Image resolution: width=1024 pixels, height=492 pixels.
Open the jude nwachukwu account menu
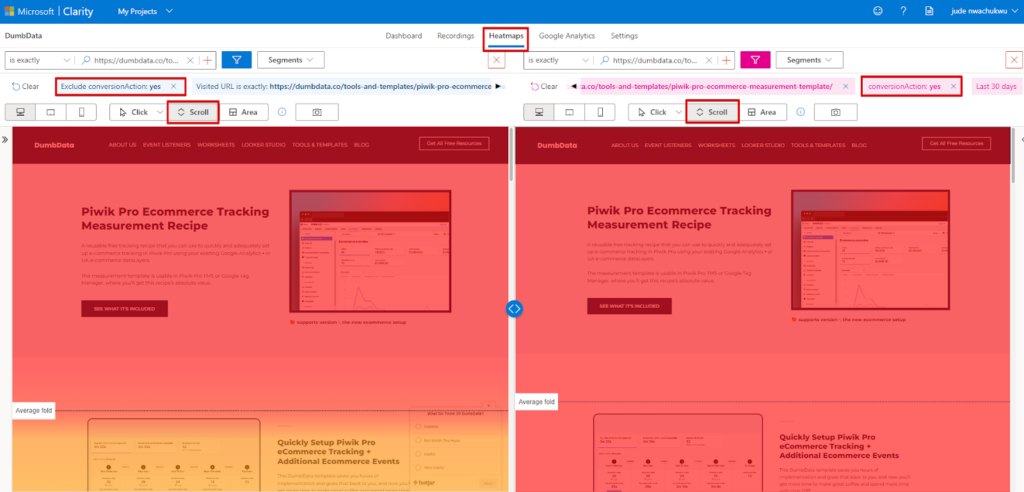[x=985, y=11]
